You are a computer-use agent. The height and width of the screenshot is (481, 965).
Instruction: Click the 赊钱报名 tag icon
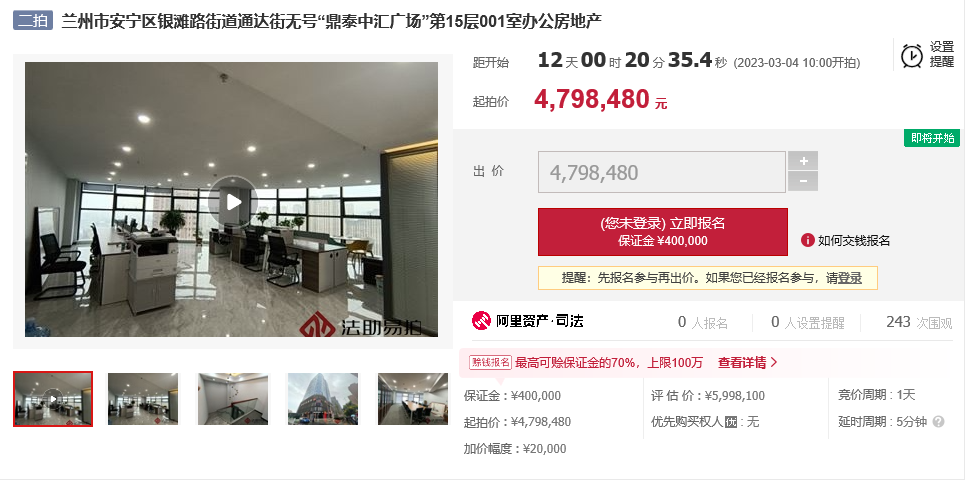[491, 362]
